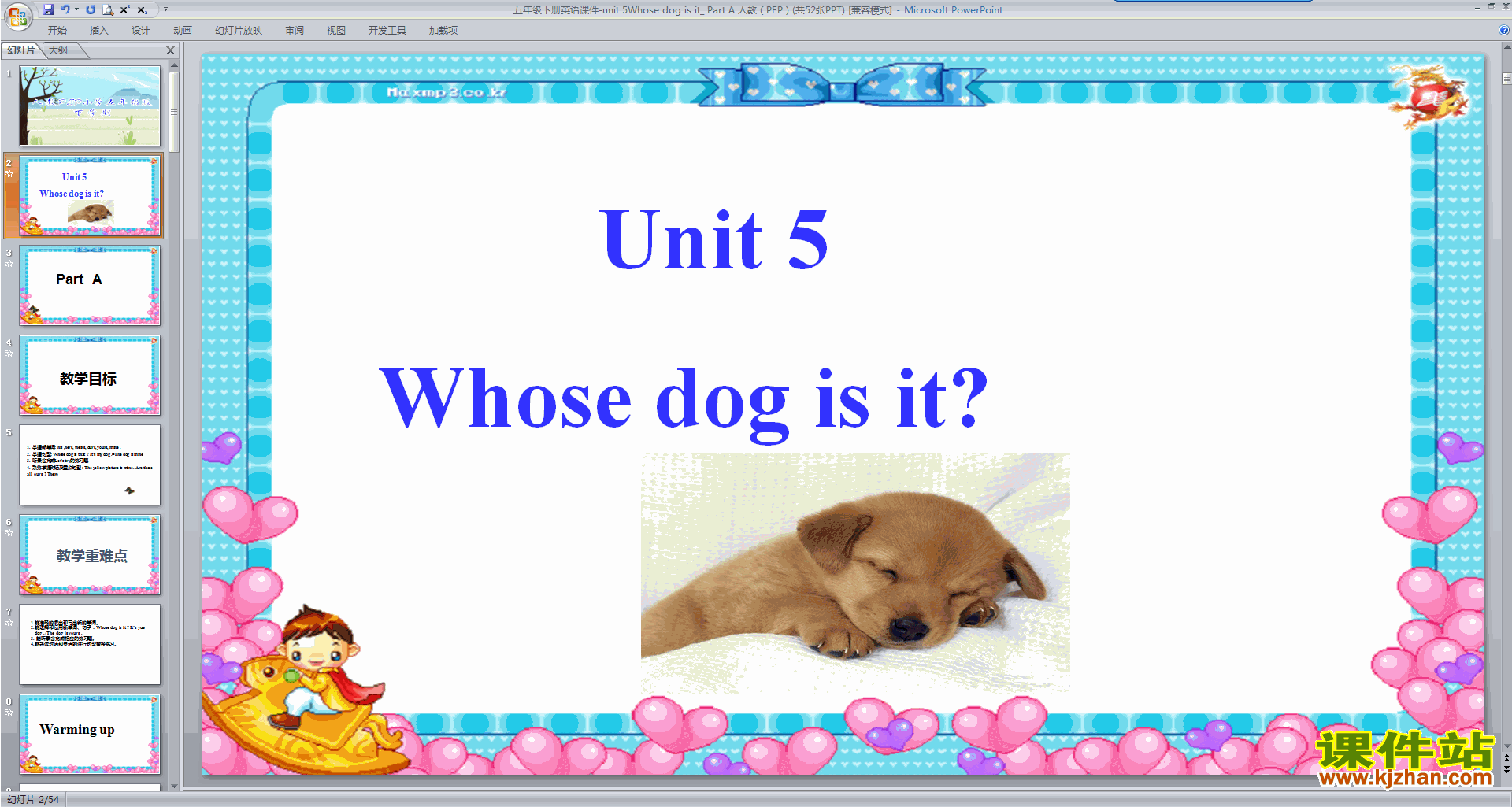1512x807 pixels.
Task: Expand the Customize Quick Access Toolbar menu
Action: tap(165, 9)
